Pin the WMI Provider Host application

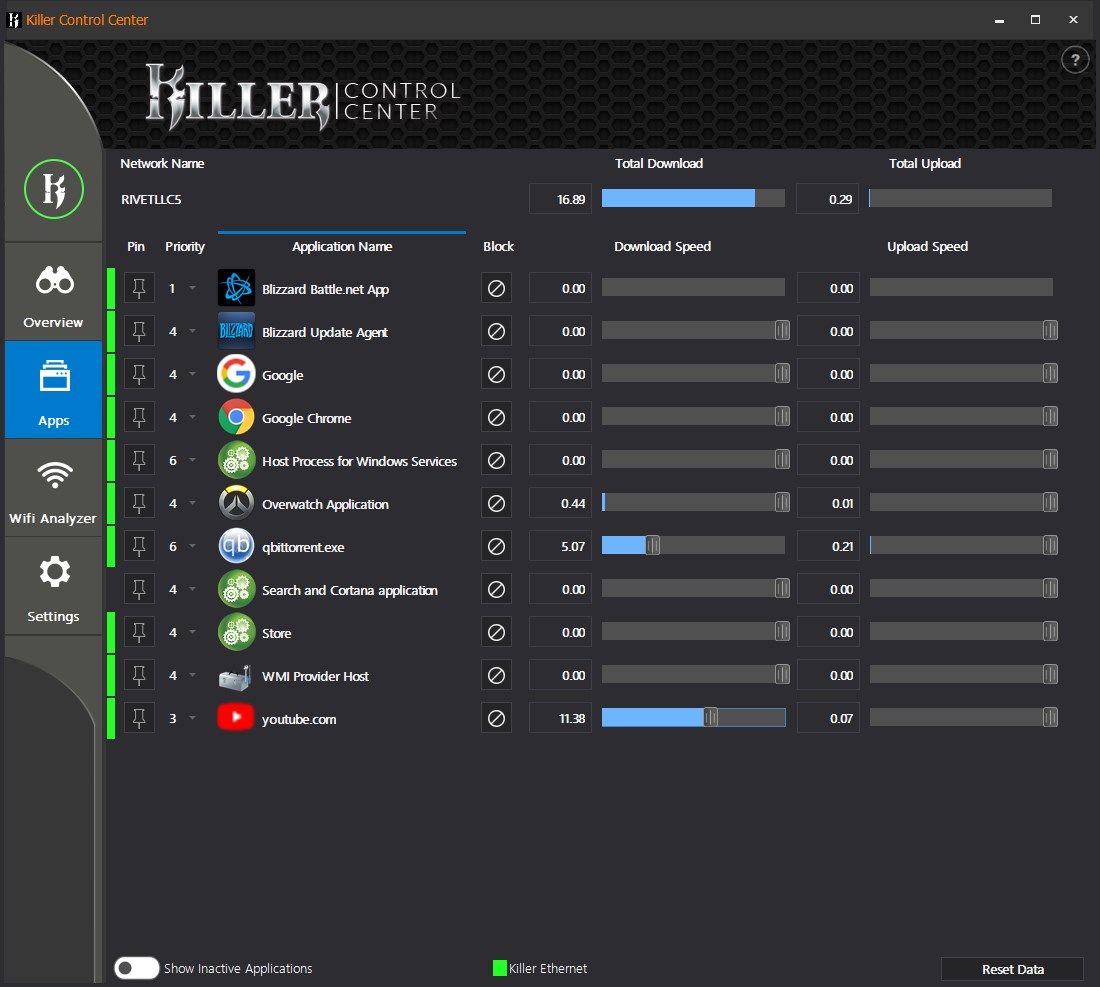pyautogui.click(x=139, y=675)
